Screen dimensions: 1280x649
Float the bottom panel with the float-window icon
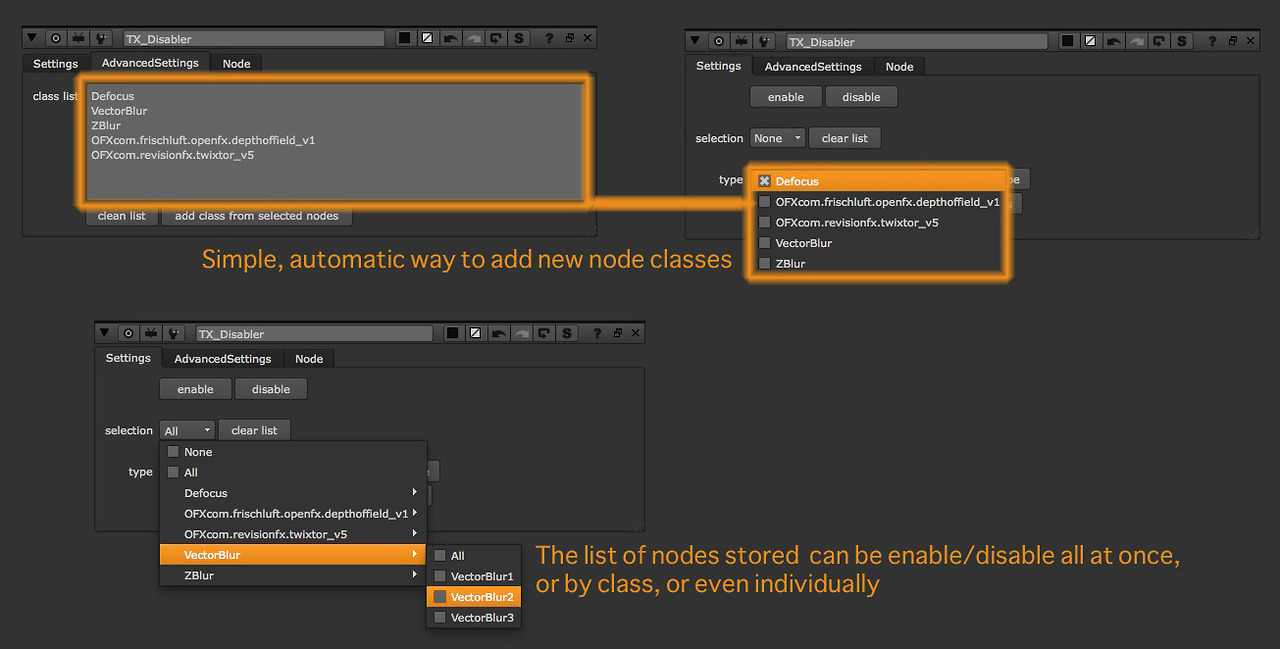(x=617, y=333)
